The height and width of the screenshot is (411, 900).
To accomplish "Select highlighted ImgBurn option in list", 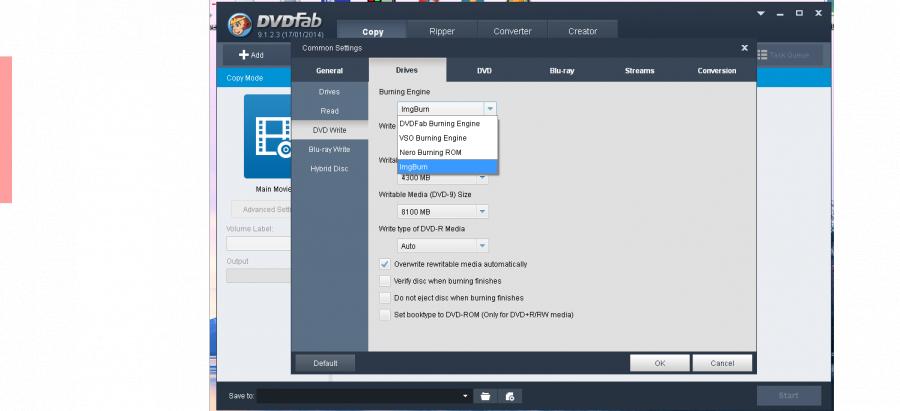I will pyautogui.click(x=447, y=166).
